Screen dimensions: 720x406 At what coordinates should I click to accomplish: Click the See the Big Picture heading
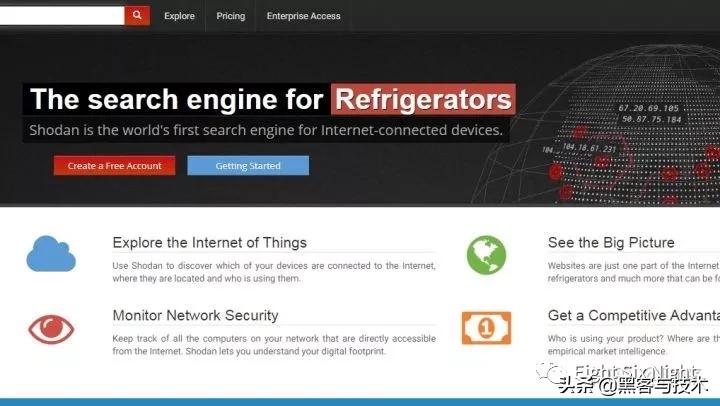click(611, 242)
